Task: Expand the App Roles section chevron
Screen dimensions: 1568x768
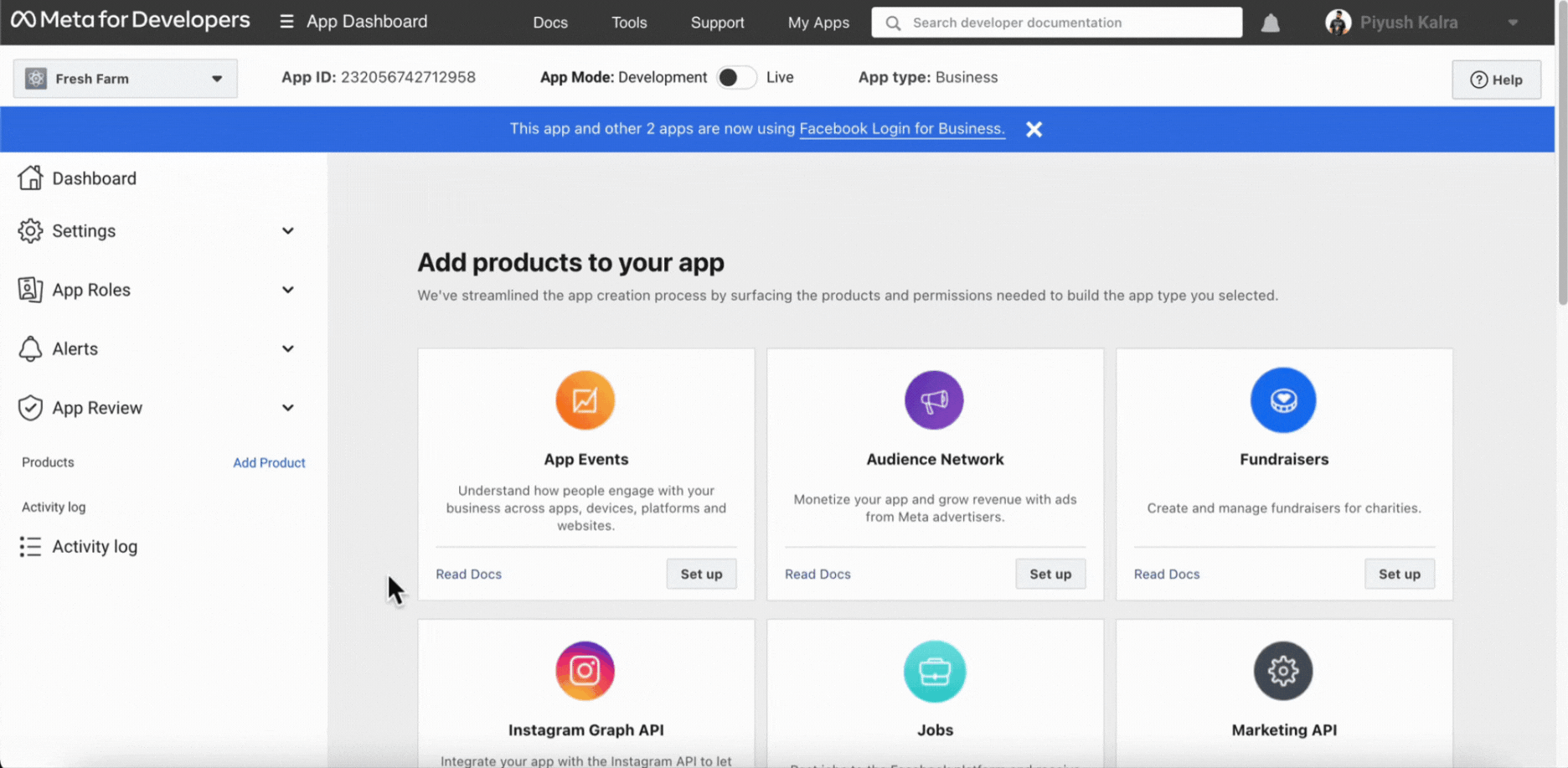Action: 287,290
